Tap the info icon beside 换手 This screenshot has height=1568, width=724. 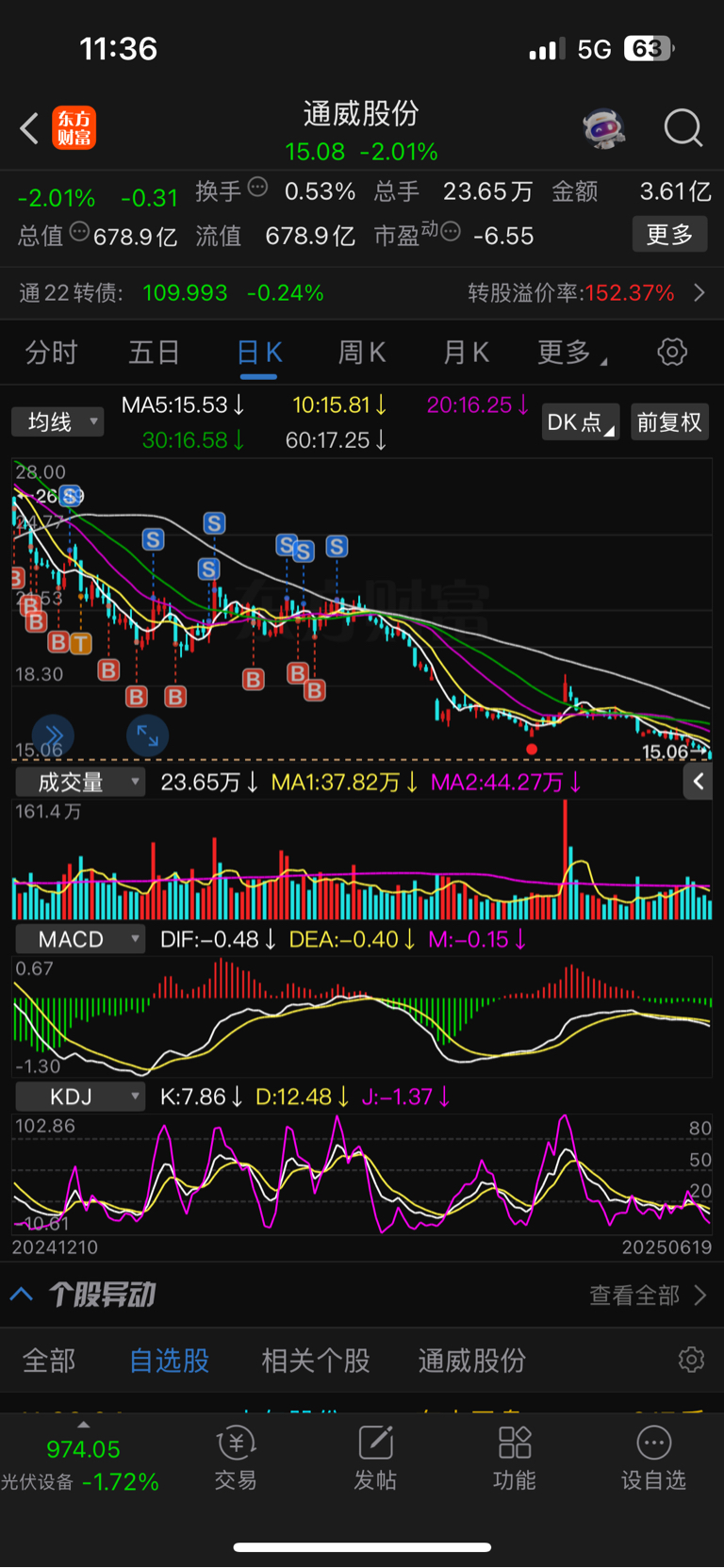(257, 188)
